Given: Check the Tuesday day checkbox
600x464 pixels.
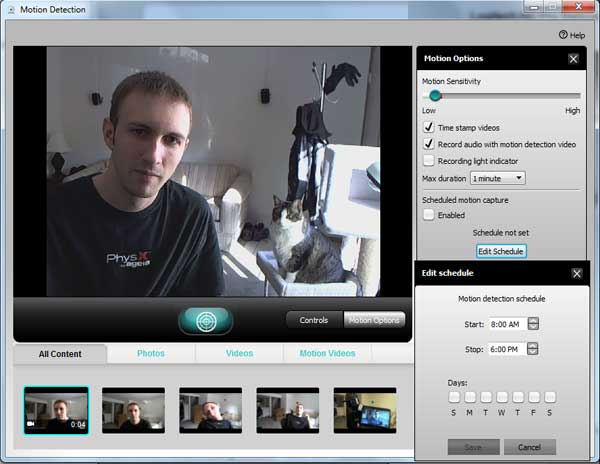Looking at the screenshot, I should point(486,397).
